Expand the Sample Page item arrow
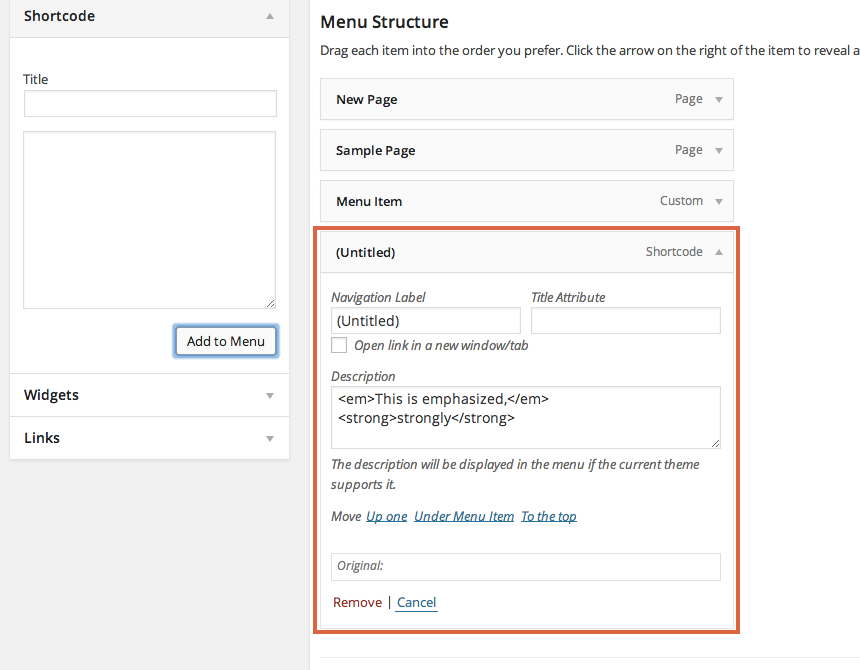This screenshot has width=860, height=670. pos(718,151)
